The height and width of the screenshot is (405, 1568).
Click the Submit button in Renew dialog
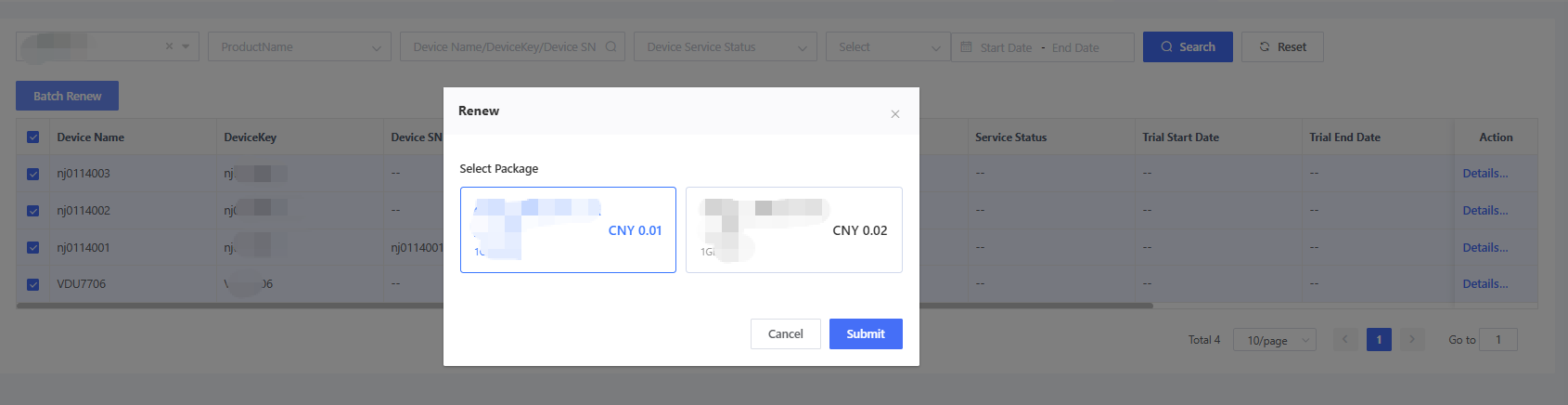coord(865,334)
